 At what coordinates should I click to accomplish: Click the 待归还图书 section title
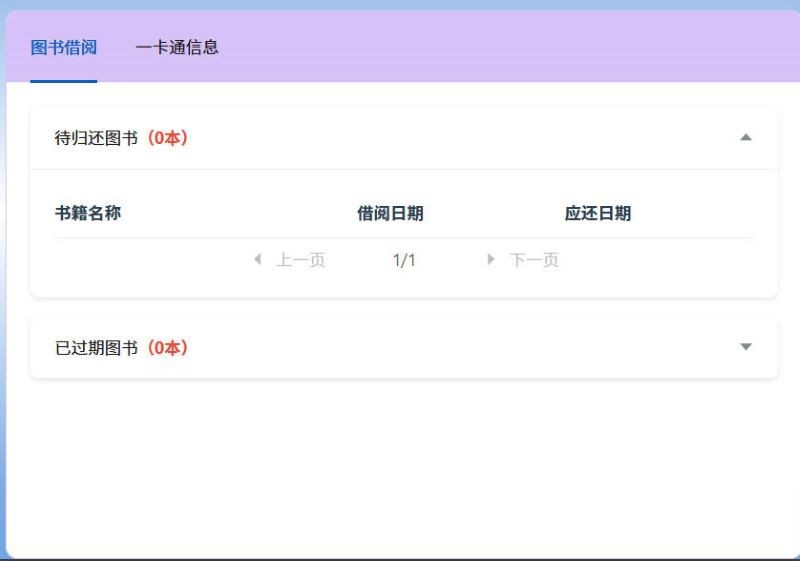[x=96, y=138]
